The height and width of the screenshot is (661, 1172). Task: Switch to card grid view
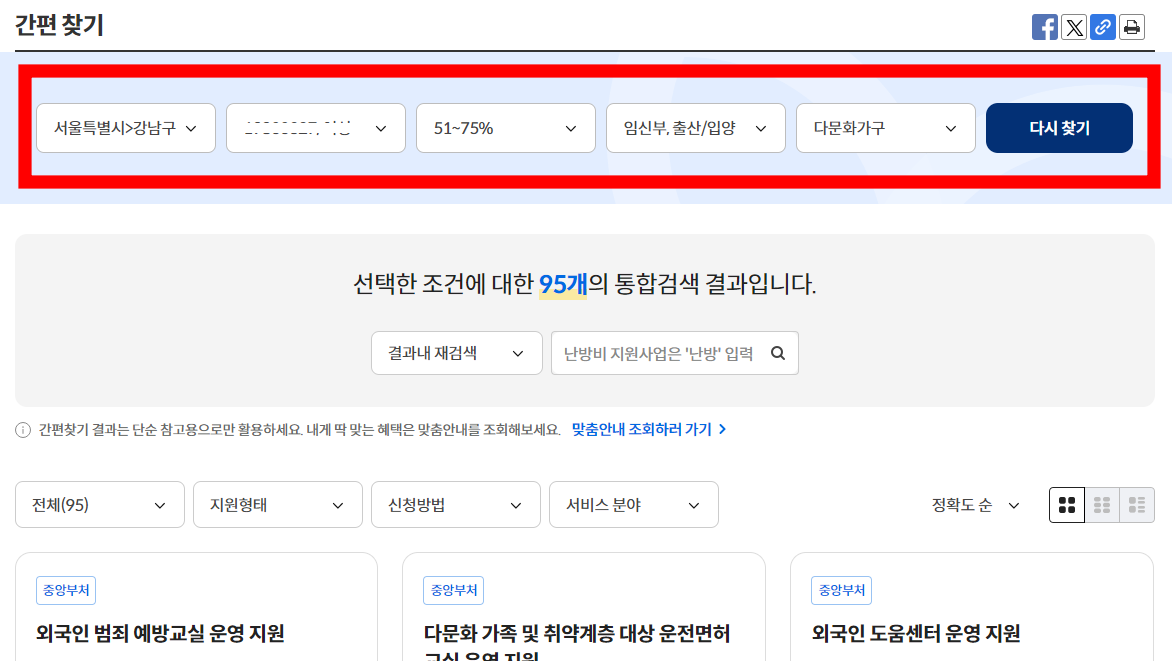click(x=1067, y=505)
